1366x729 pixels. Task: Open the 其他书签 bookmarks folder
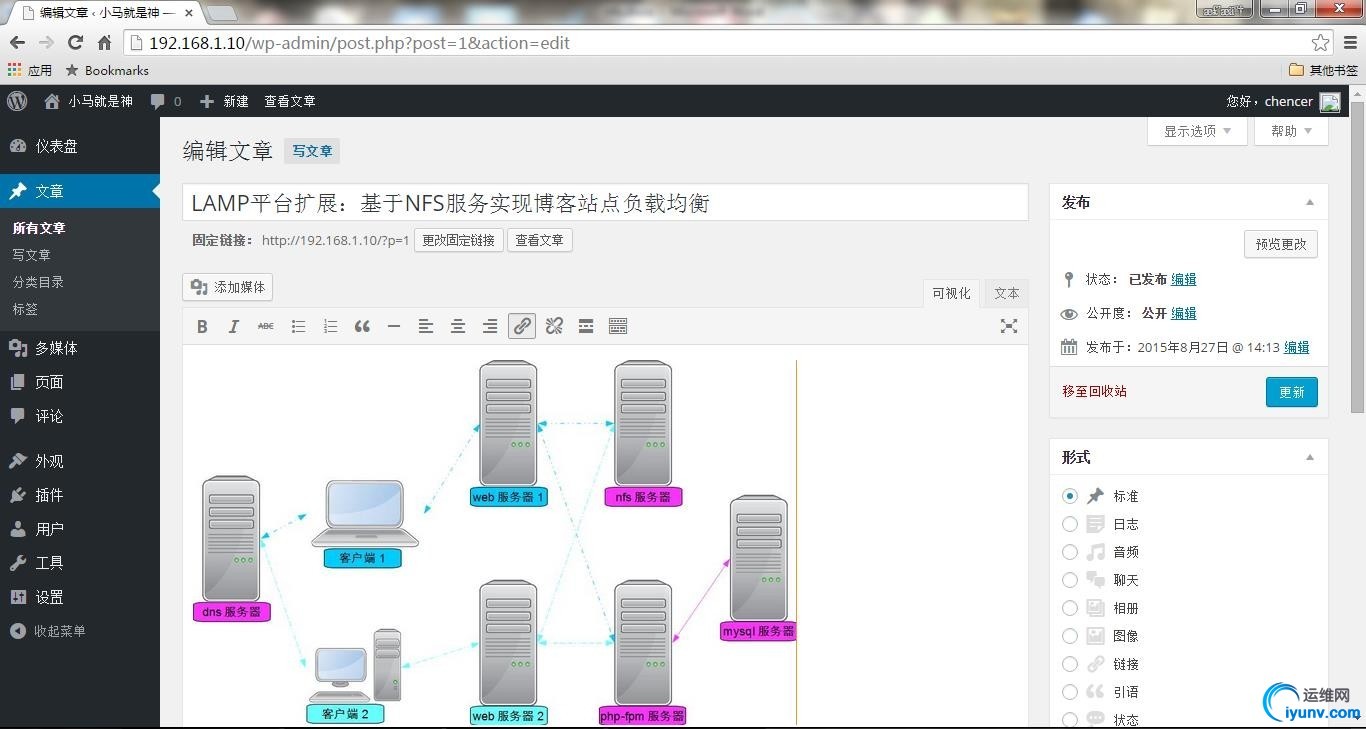point(1324,70)
